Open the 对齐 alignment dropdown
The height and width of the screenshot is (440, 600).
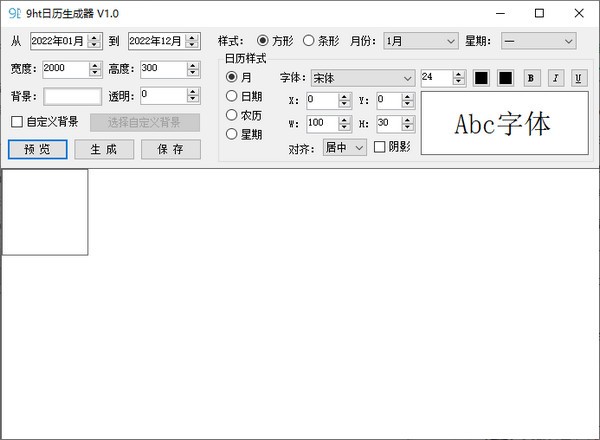click(x=344, y=148)
